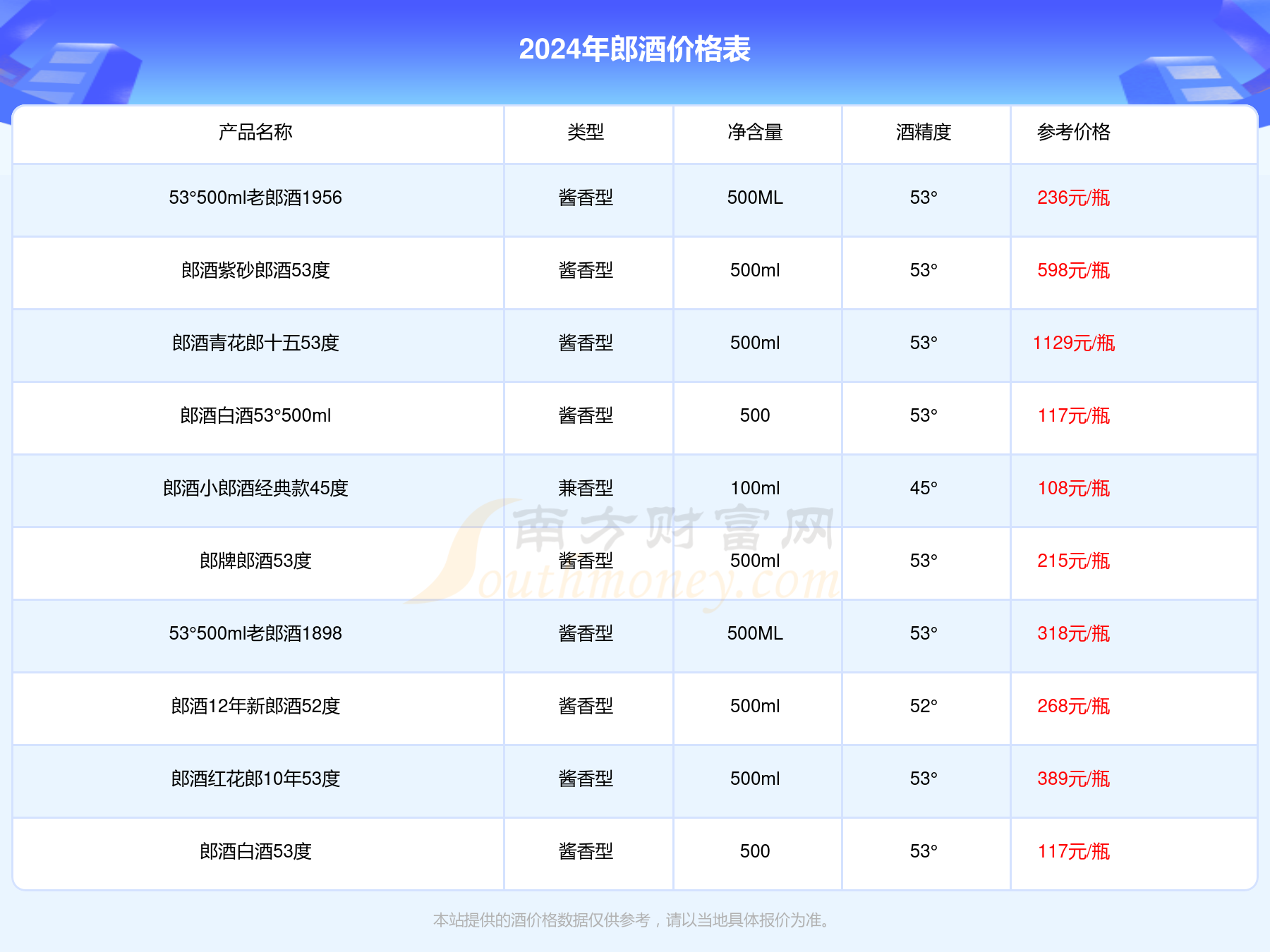The image size is (1270, 952).
Task: Select product 郎酒12年新郎酒52度
Action: pyautogui.click(x=255, y=706)
